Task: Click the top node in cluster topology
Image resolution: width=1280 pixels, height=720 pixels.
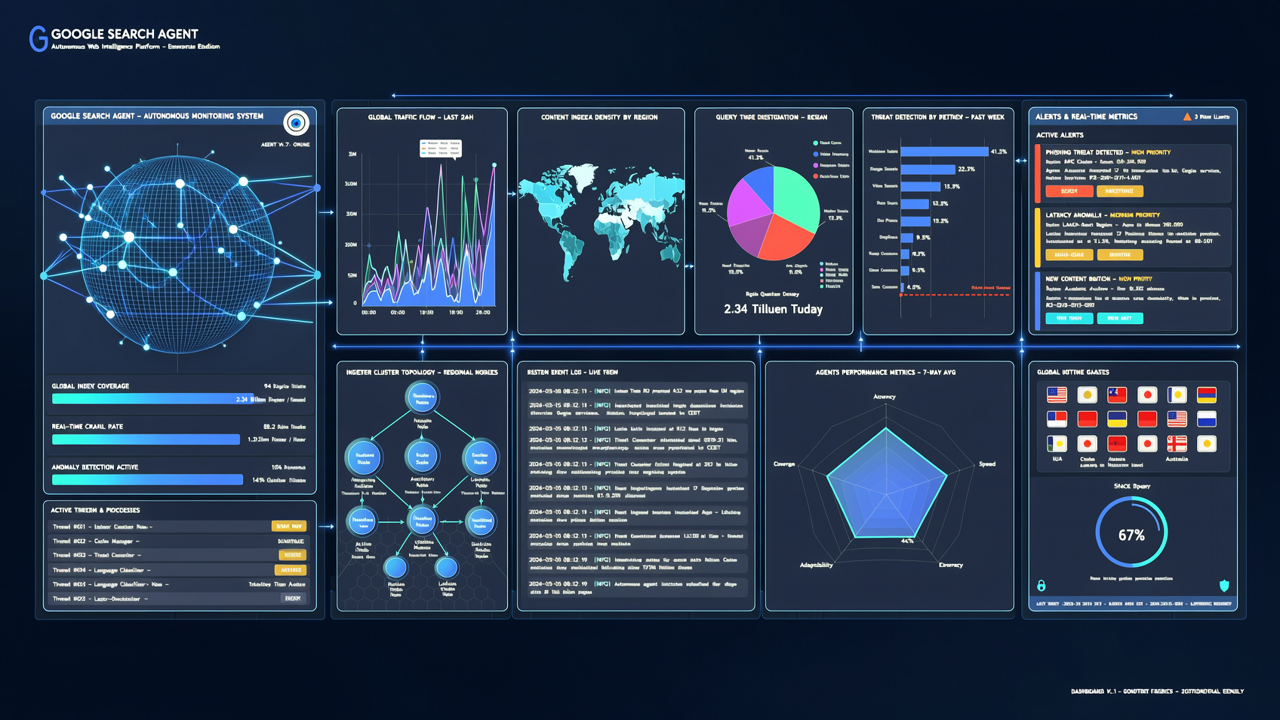Action: (421, 398)
